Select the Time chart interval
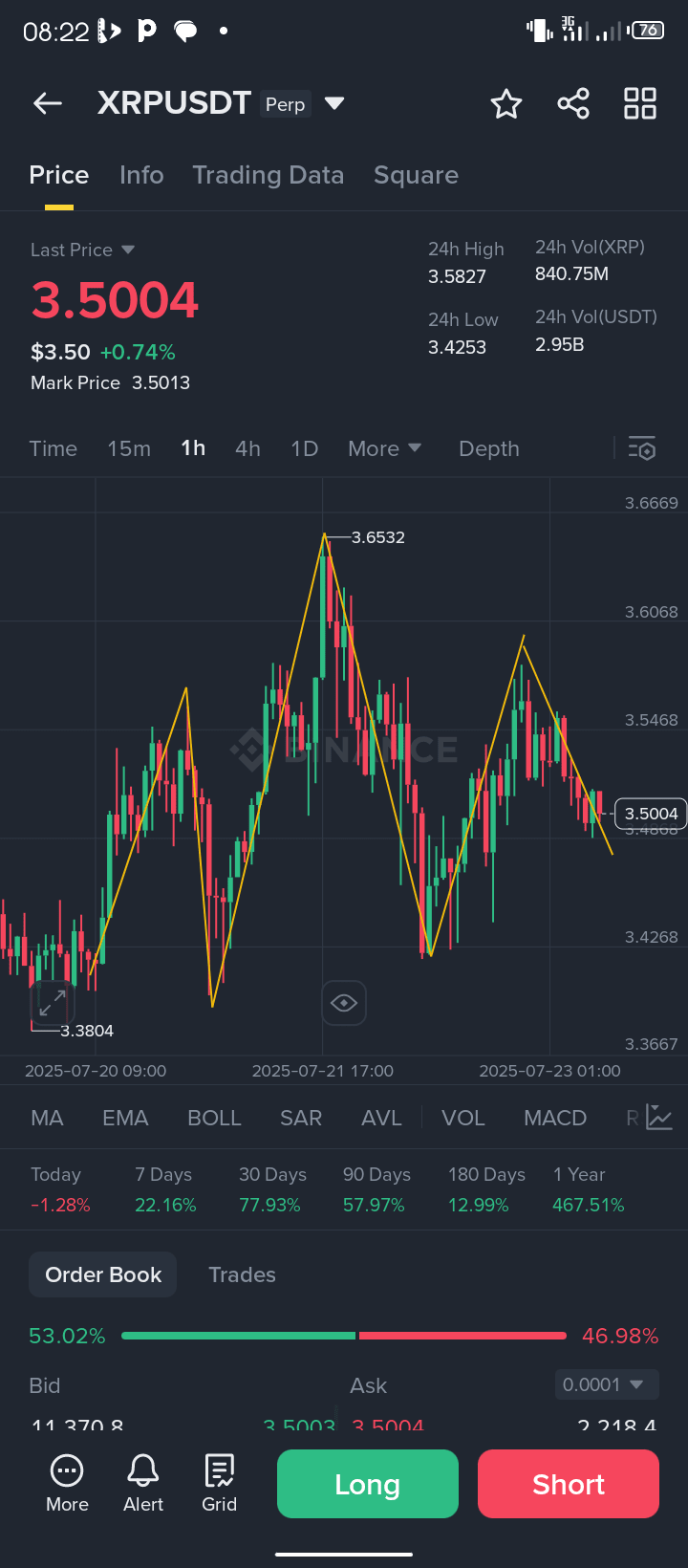This screenshot has height=1568, width=688. point(54,448)
